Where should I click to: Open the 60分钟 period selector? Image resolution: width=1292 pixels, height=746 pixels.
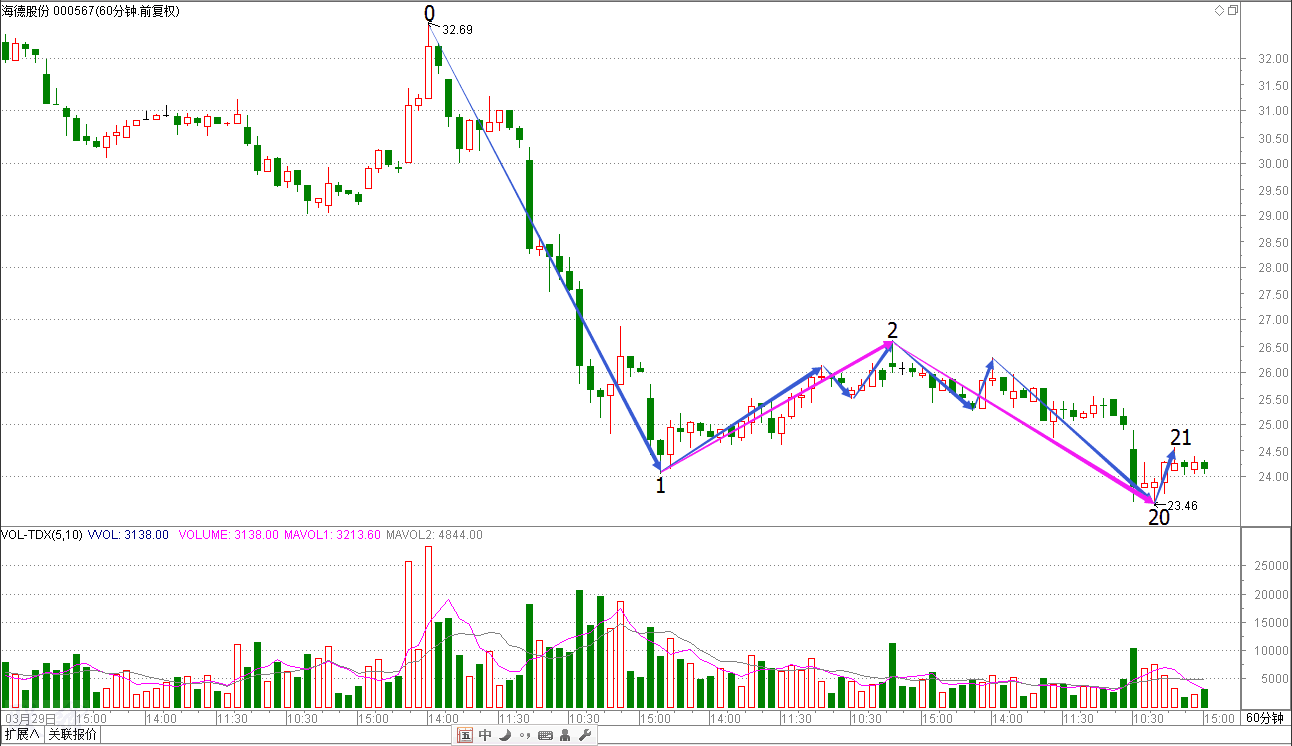1265,718
